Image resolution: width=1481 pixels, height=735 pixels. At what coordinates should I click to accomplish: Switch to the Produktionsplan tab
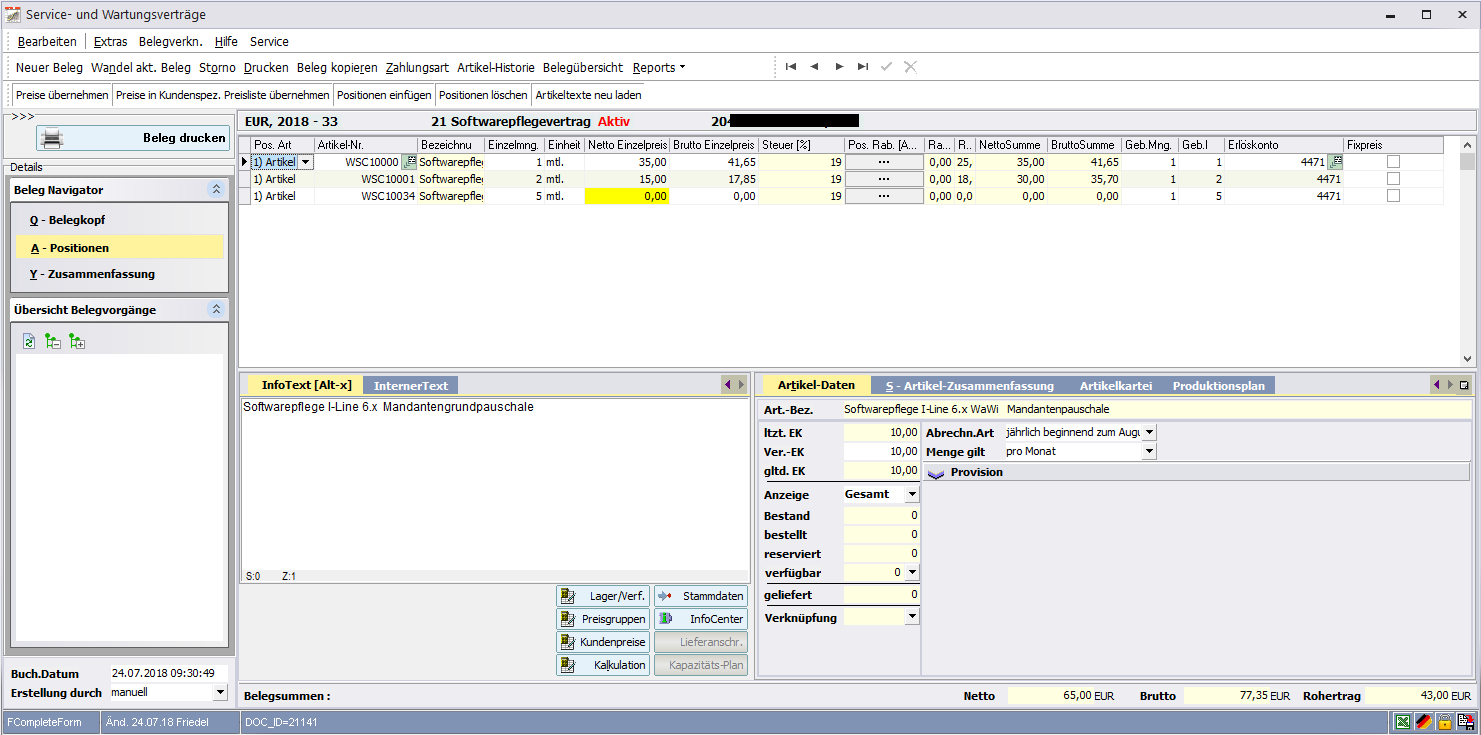(1218, 385)
